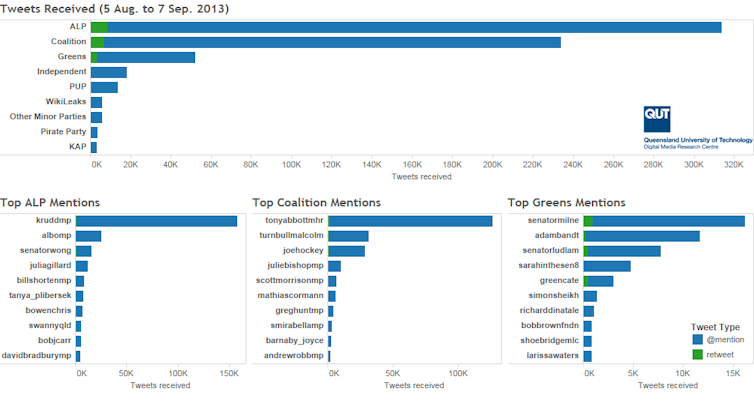Screen dimensions: 754x401
Task: Click the '15K' tick in Greens chart
Action: coord(733,373)
